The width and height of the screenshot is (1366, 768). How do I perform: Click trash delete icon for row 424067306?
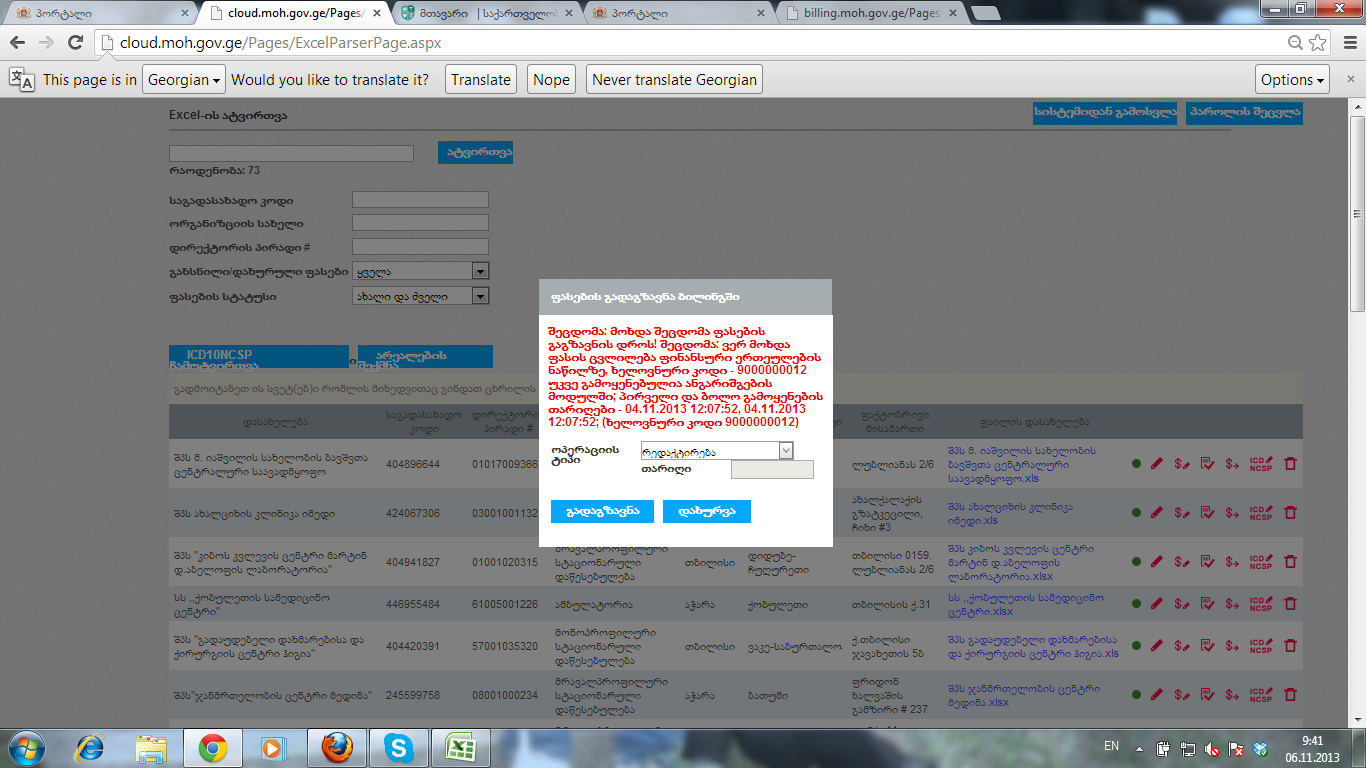pos(1289,512)
